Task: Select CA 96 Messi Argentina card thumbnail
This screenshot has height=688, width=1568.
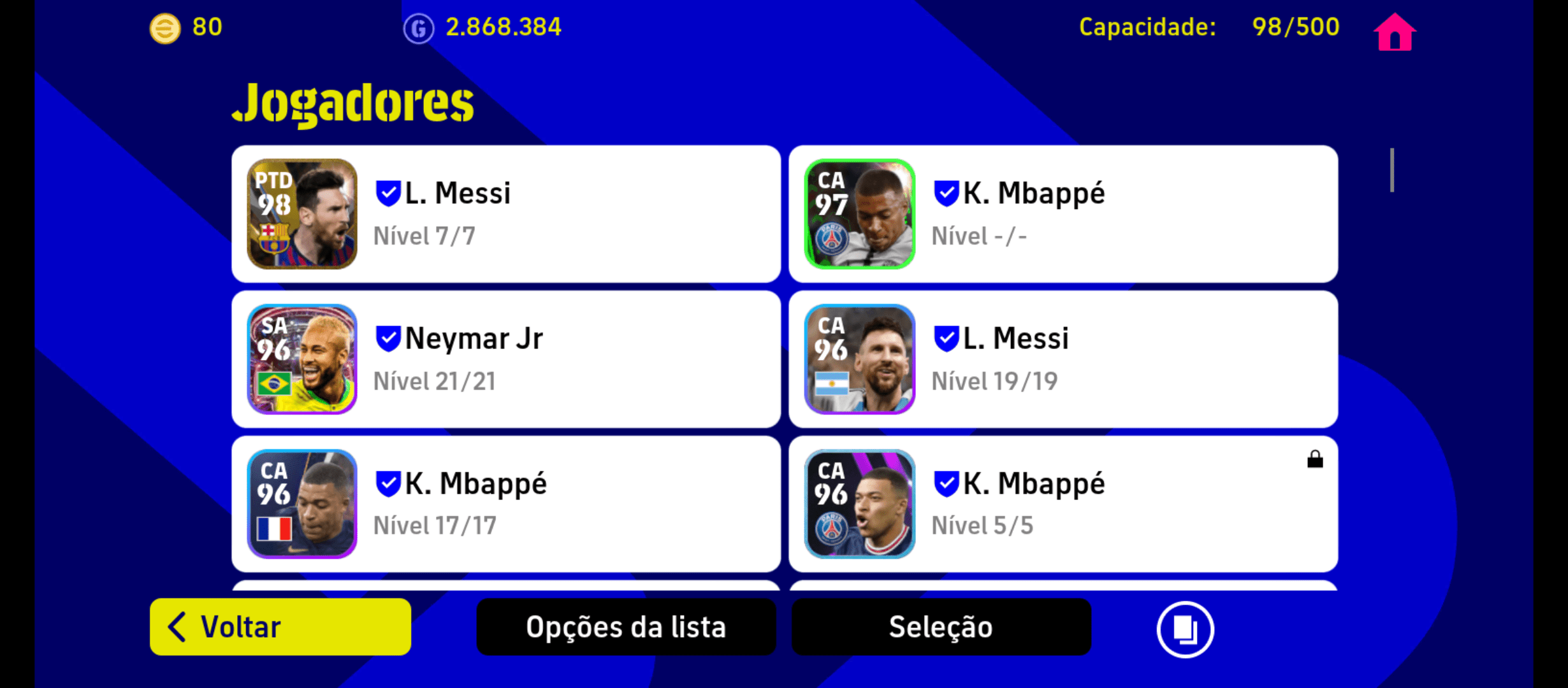Action: coord(860,359)
